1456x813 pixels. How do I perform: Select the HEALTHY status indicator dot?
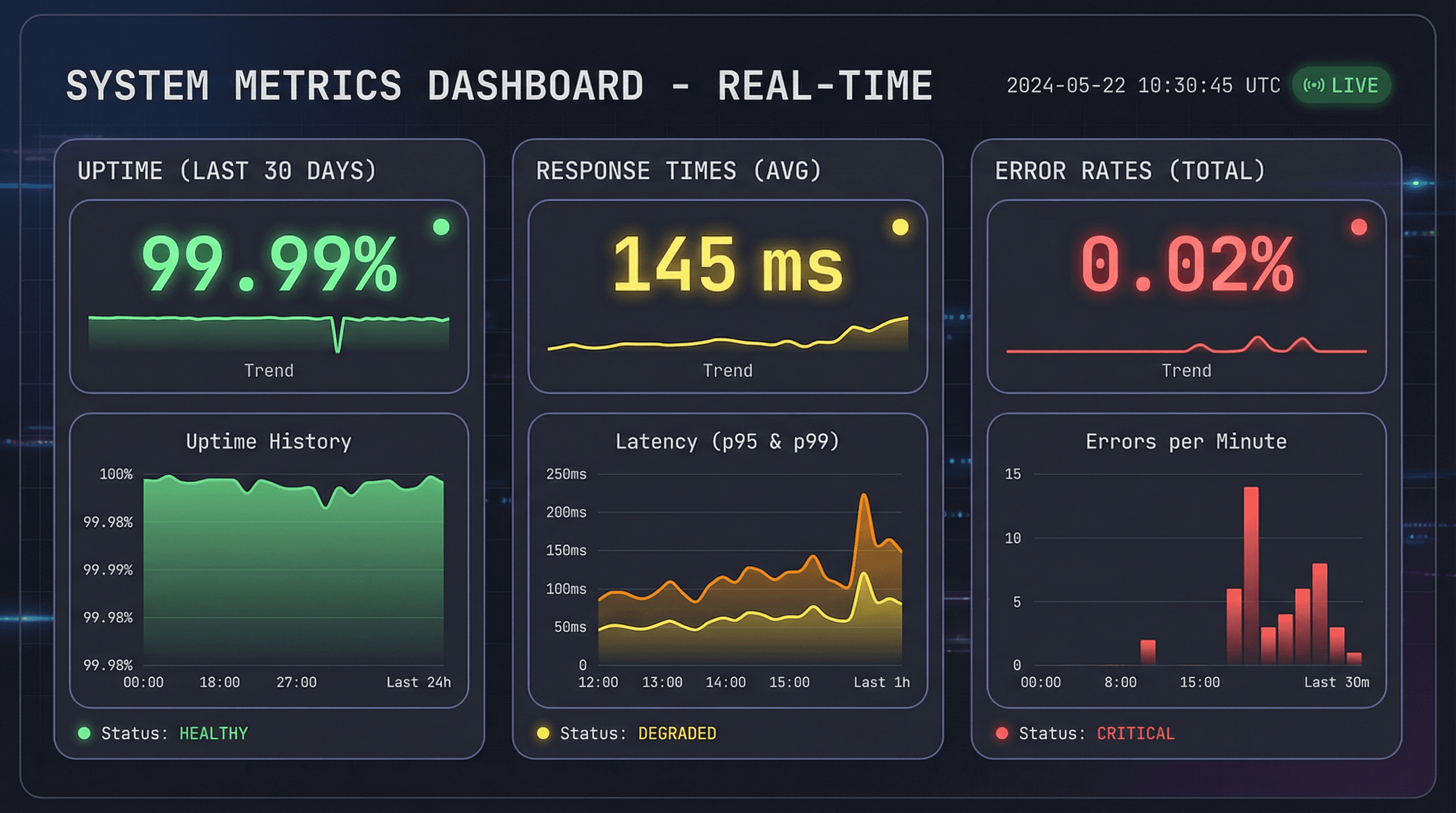coord(84,733)
